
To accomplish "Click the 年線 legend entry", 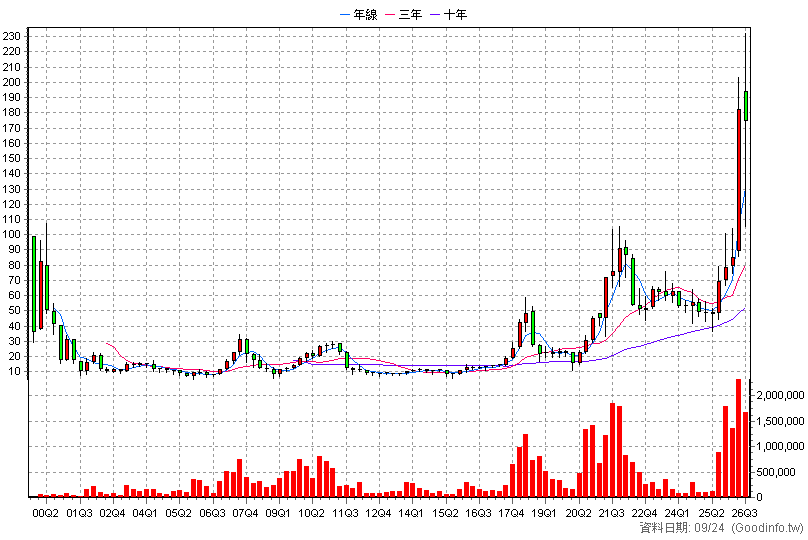I will [x=359, y=14].
